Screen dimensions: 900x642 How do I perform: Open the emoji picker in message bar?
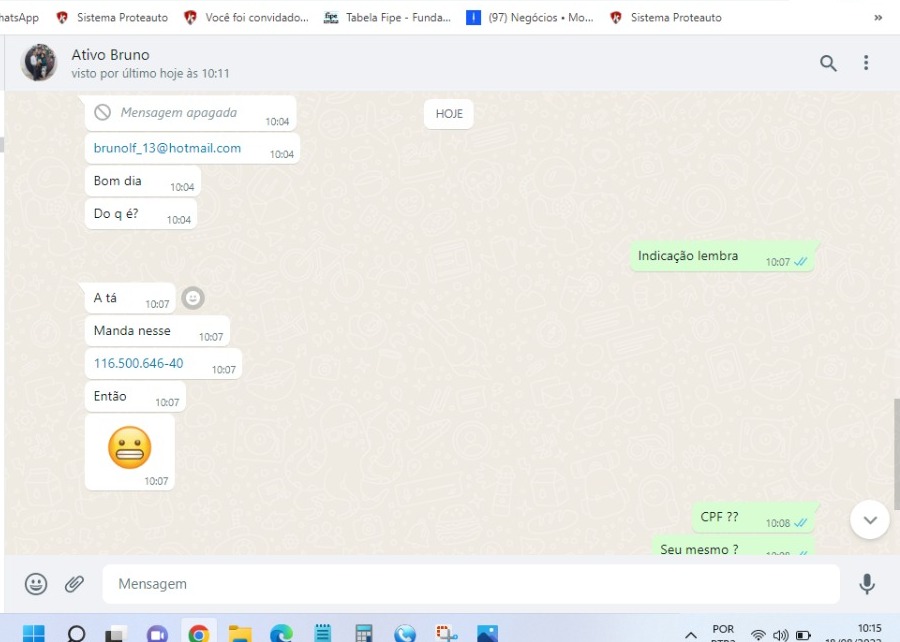36,584
